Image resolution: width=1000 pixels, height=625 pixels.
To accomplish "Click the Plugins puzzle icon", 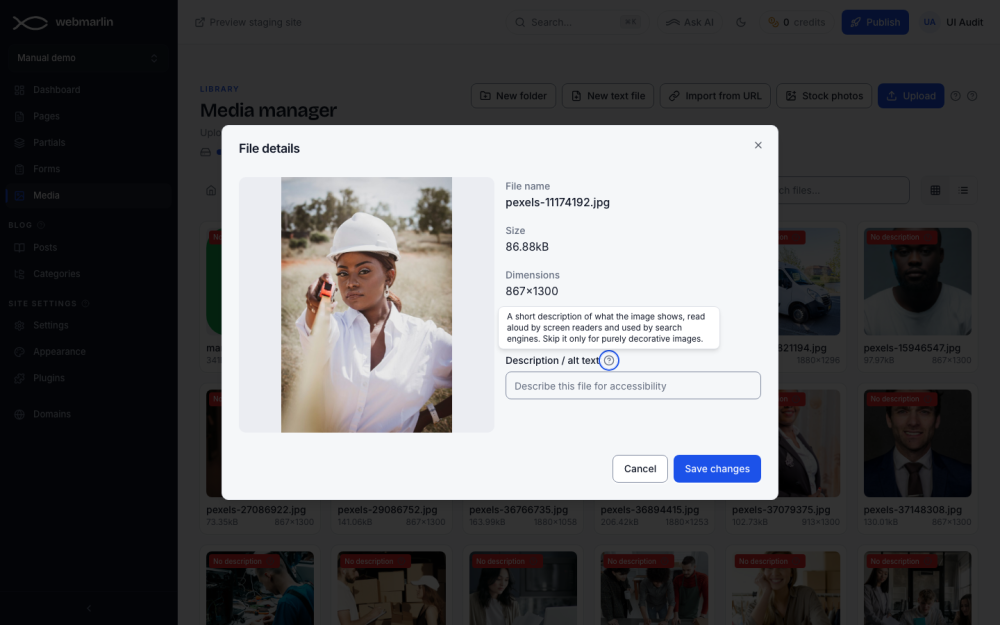I will point(20,378).
